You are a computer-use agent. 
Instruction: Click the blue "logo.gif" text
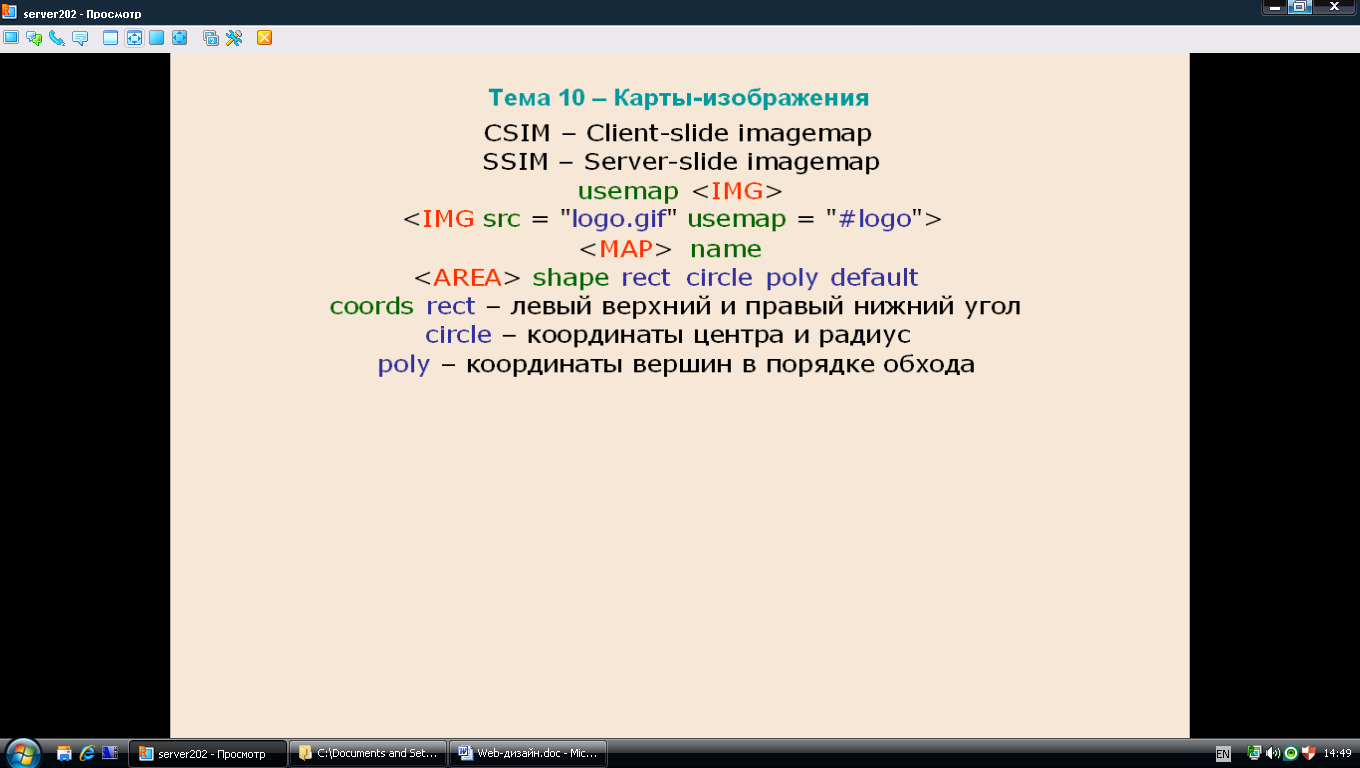pyautogui.click(x=619, y=219)
